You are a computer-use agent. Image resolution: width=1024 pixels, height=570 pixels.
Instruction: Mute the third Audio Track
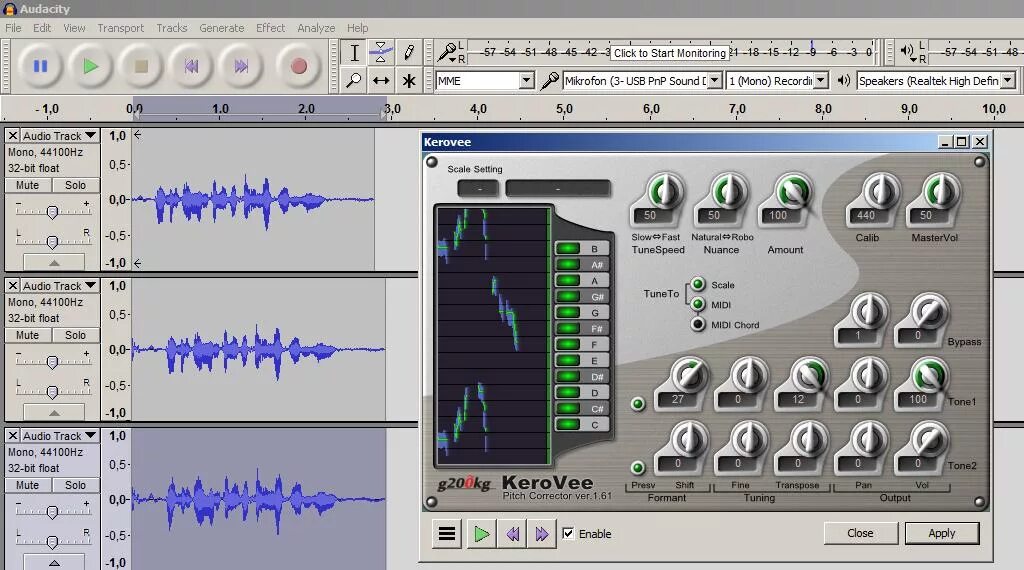click(x=27, y=485)
